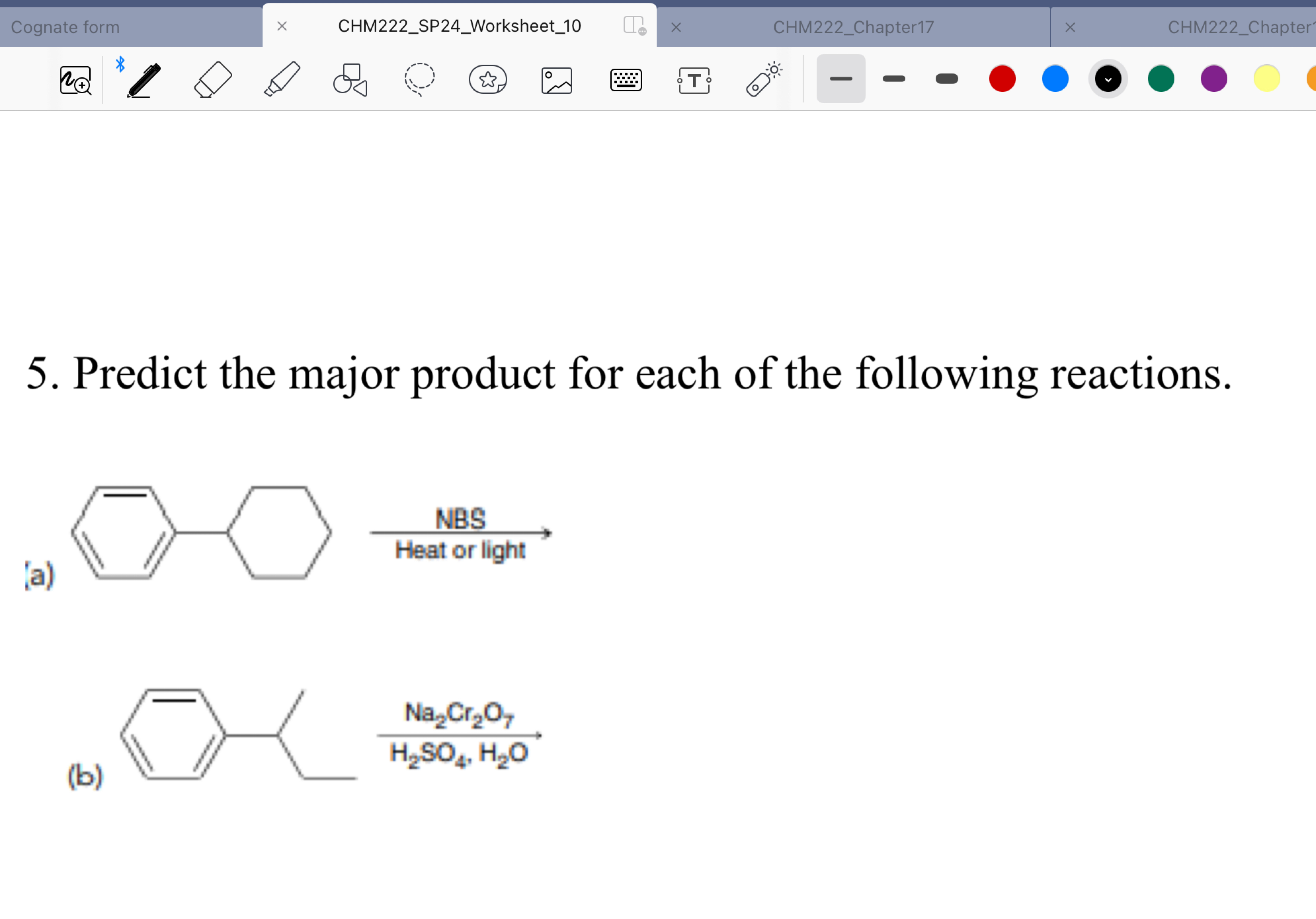Open the Elements/stickers tool
This screenshot has width=1316, height=919.
(488, 79)
